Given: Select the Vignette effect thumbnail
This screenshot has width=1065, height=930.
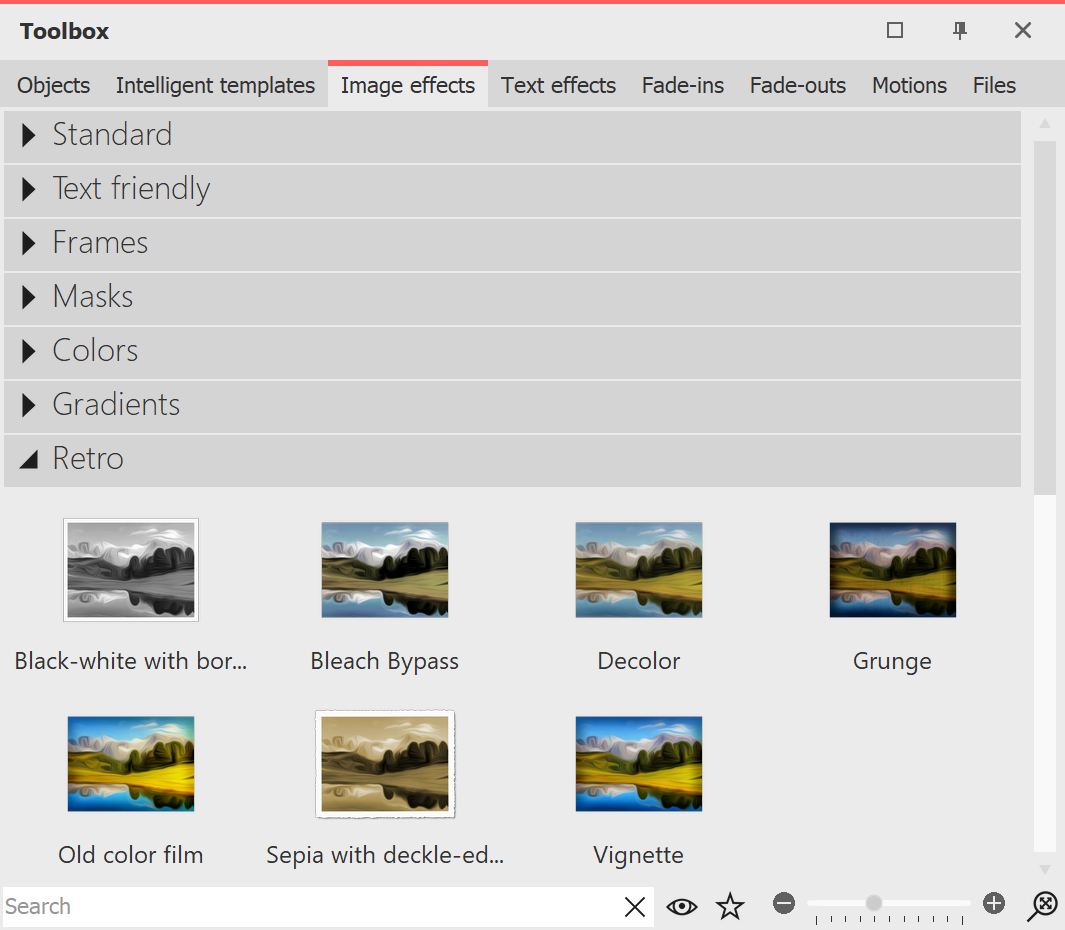Looking at the screenshot, I should click(x=638, y=763).
